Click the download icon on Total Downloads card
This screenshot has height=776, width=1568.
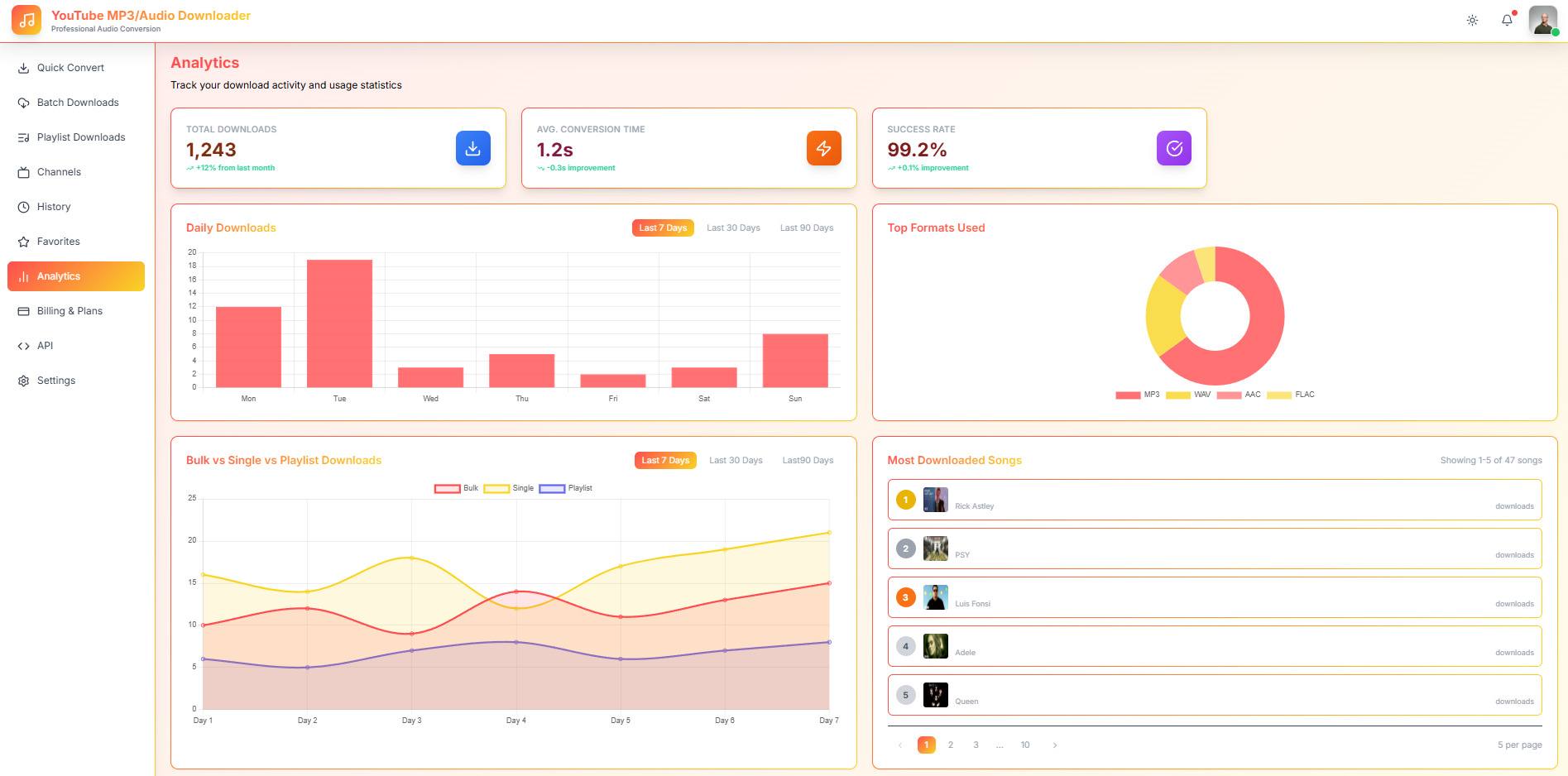coord(472,148)
